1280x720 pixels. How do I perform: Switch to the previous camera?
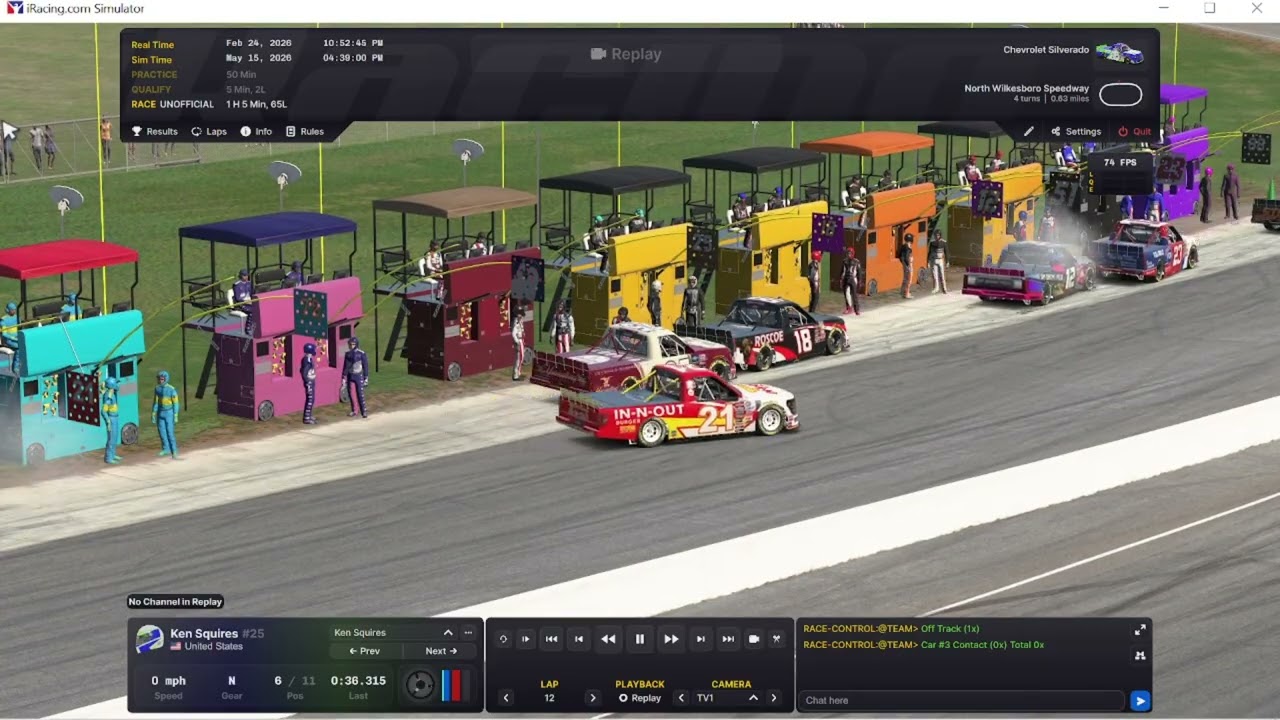pyautogui.click(x=681, y=698)
